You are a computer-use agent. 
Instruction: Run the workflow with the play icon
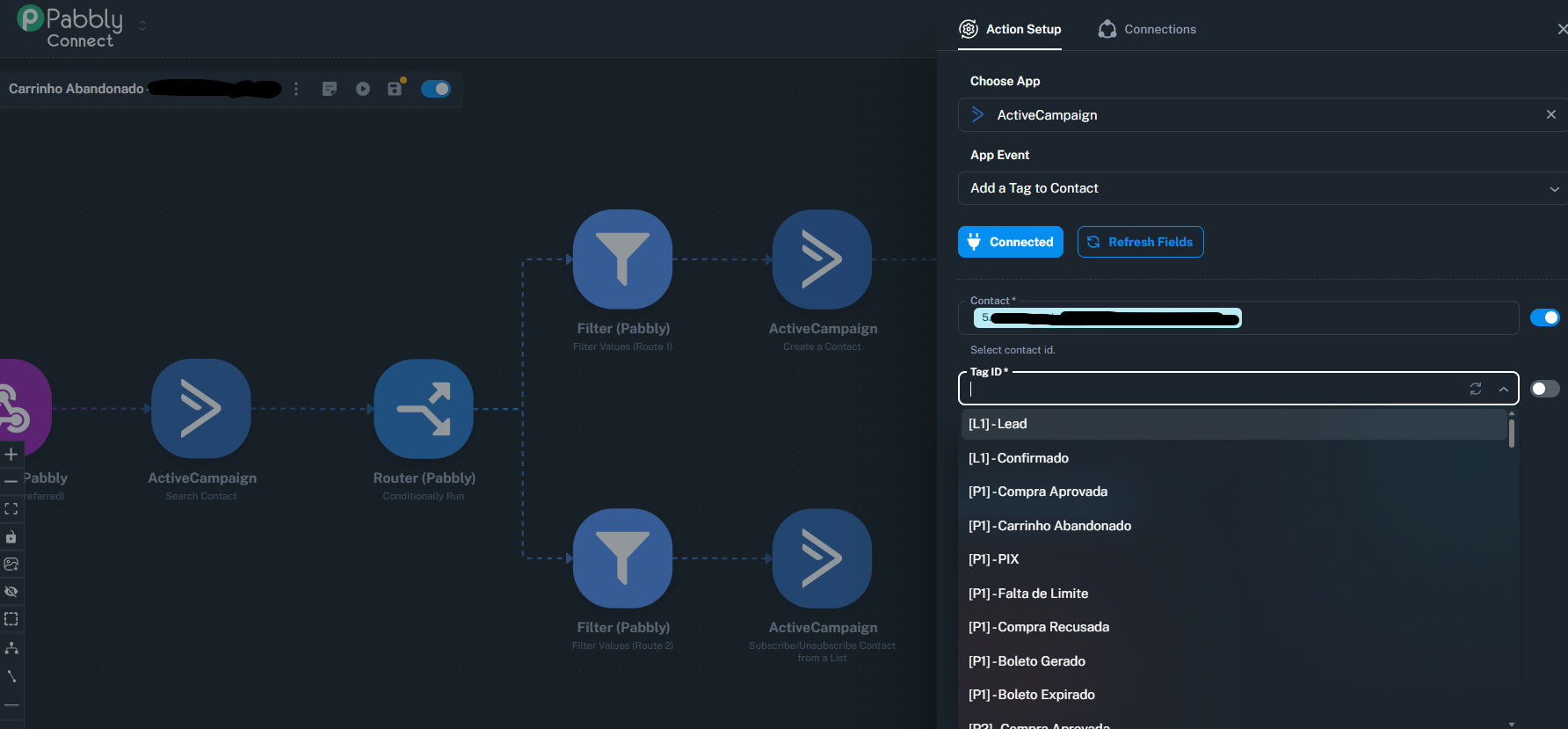tap(363, 89)
